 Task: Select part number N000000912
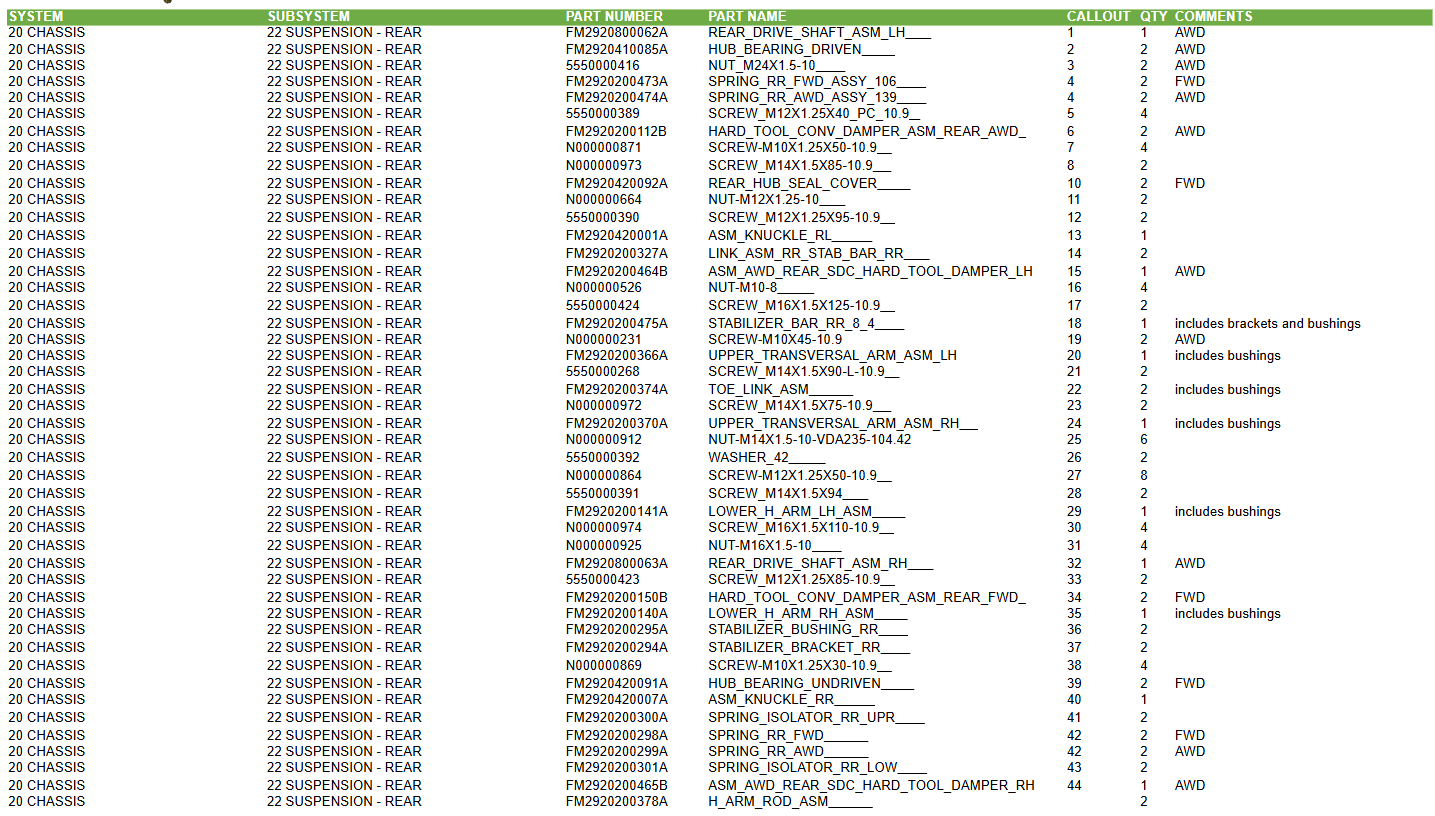click(x=604, y=439)
